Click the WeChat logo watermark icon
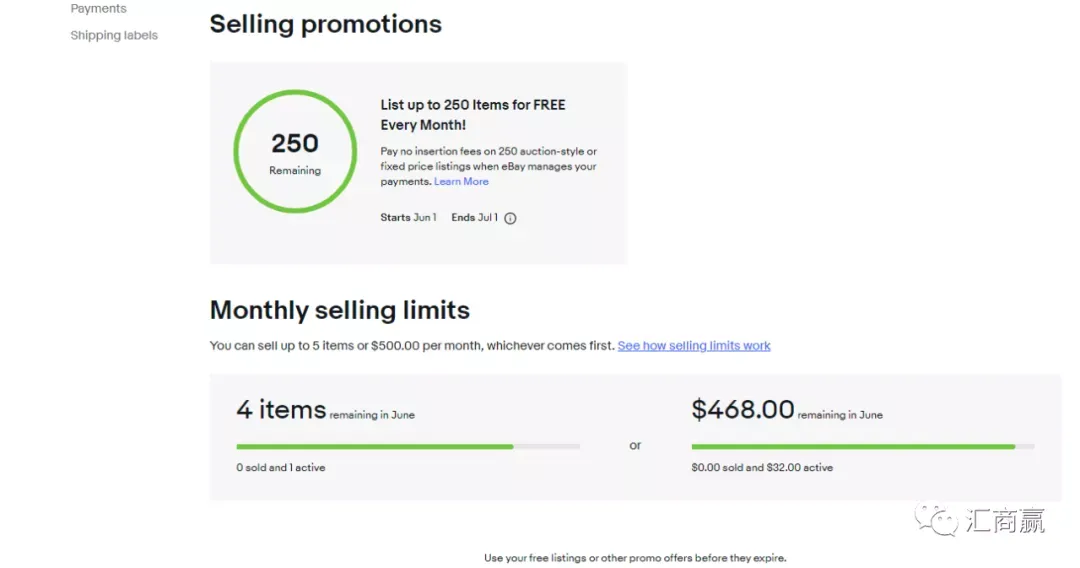 coord(936,520)
